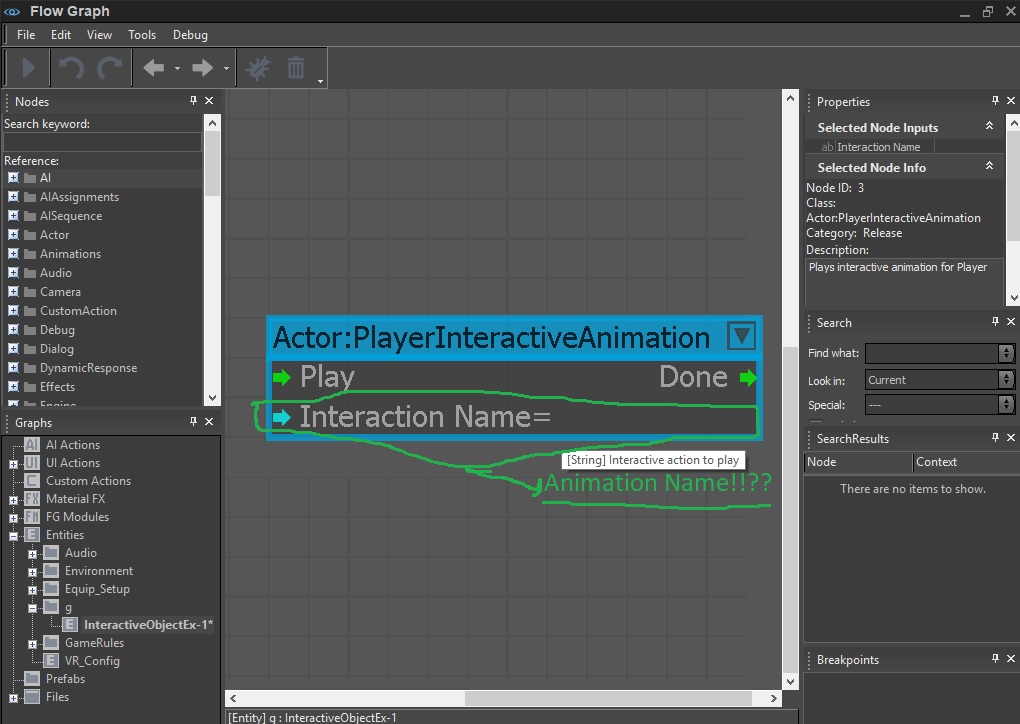Select the VR_Config entity graph
Viewport: 1020px width, 724px height.
point(92,660)
